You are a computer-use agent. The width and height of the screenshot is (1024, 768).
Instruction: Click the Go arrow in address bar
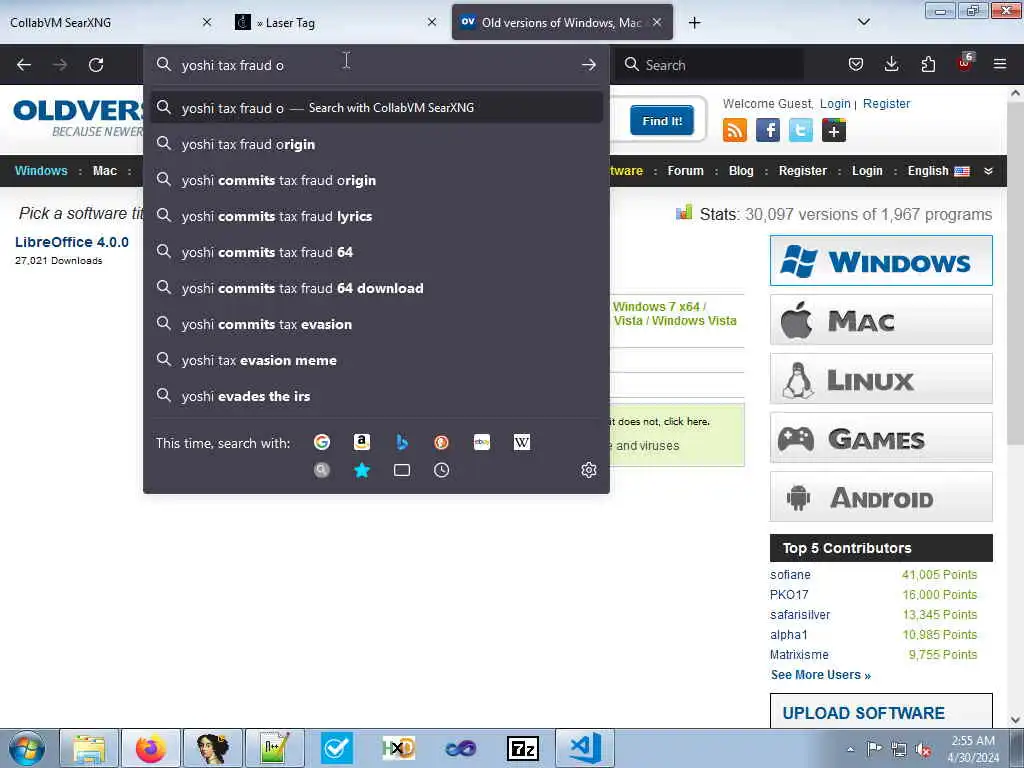588,65
